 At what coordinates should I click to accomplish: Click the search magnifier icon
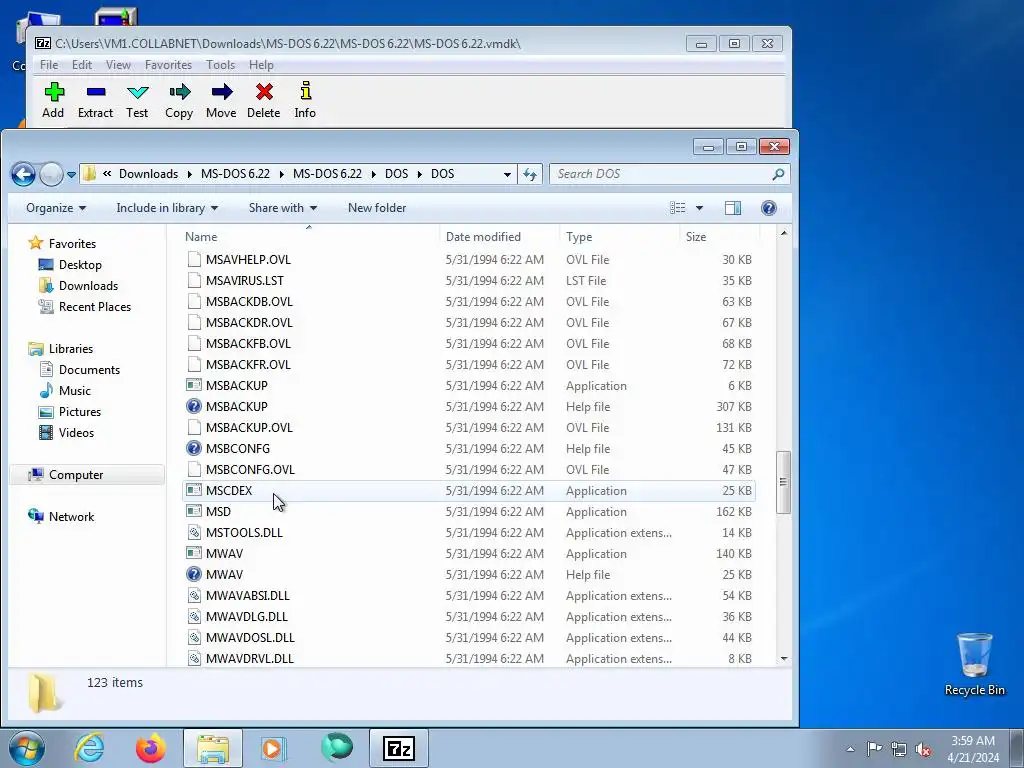[778, 174]
